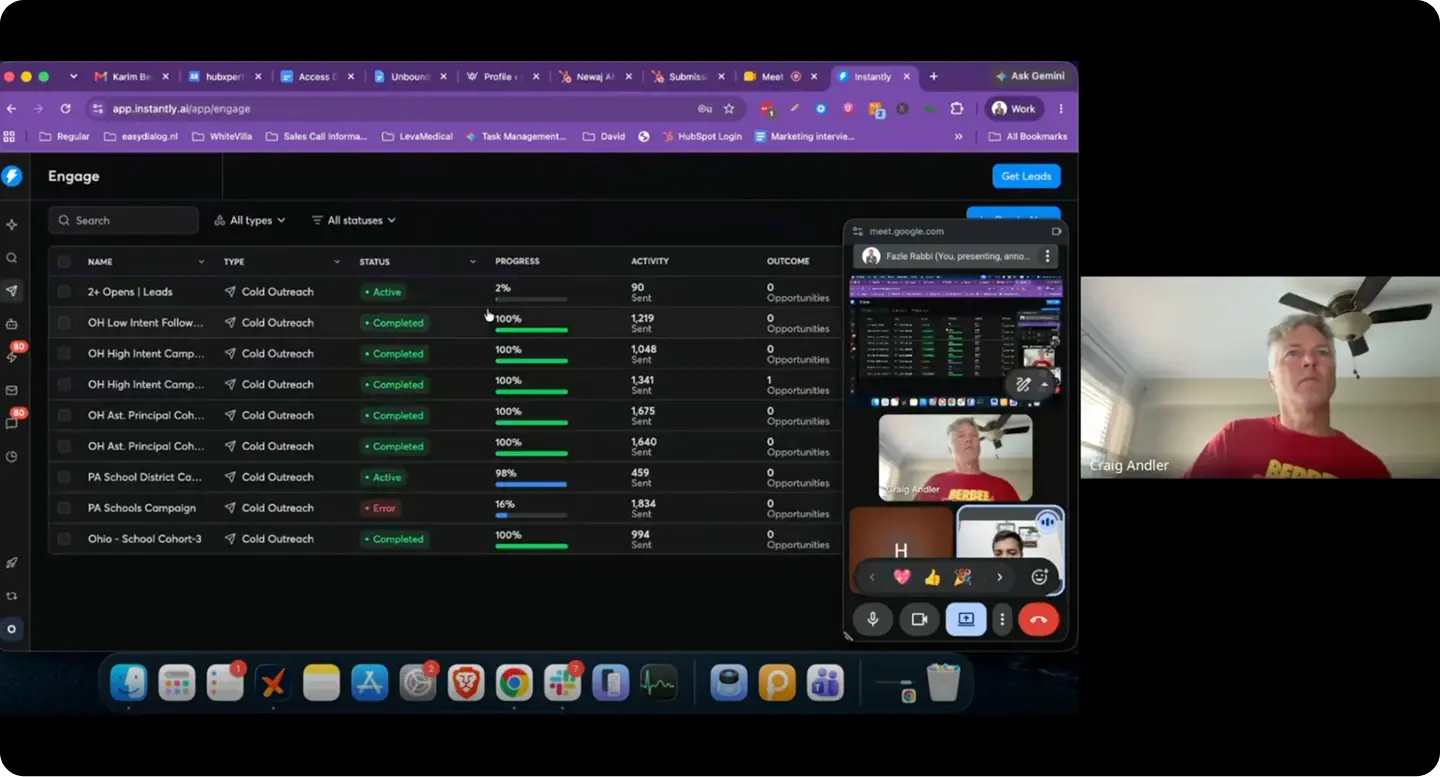This screenshot has width=1440, height=777.
Task: Expand the NAME column sort chevron
Action: tap(201, 262)
